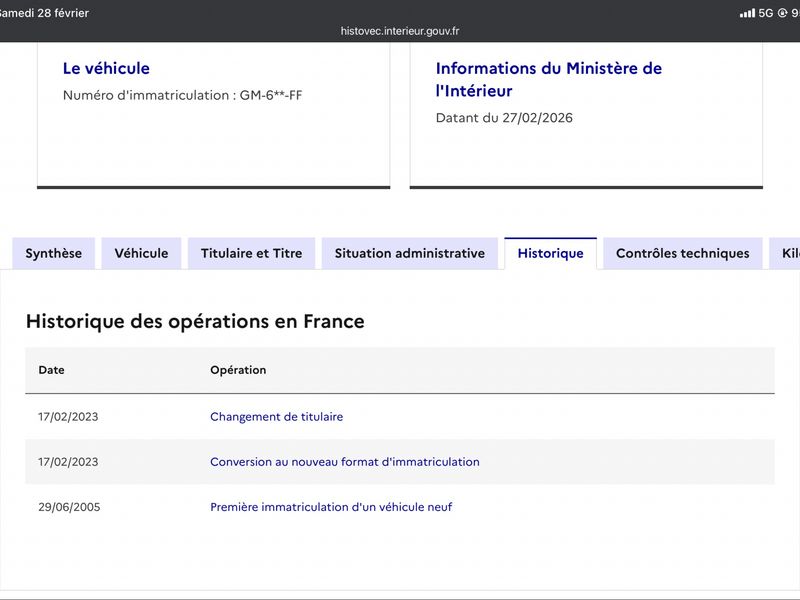The width and height of the screenshot is (800, 600).
Task: Tap the cellular signal strength icon
Action: (747, 13)
